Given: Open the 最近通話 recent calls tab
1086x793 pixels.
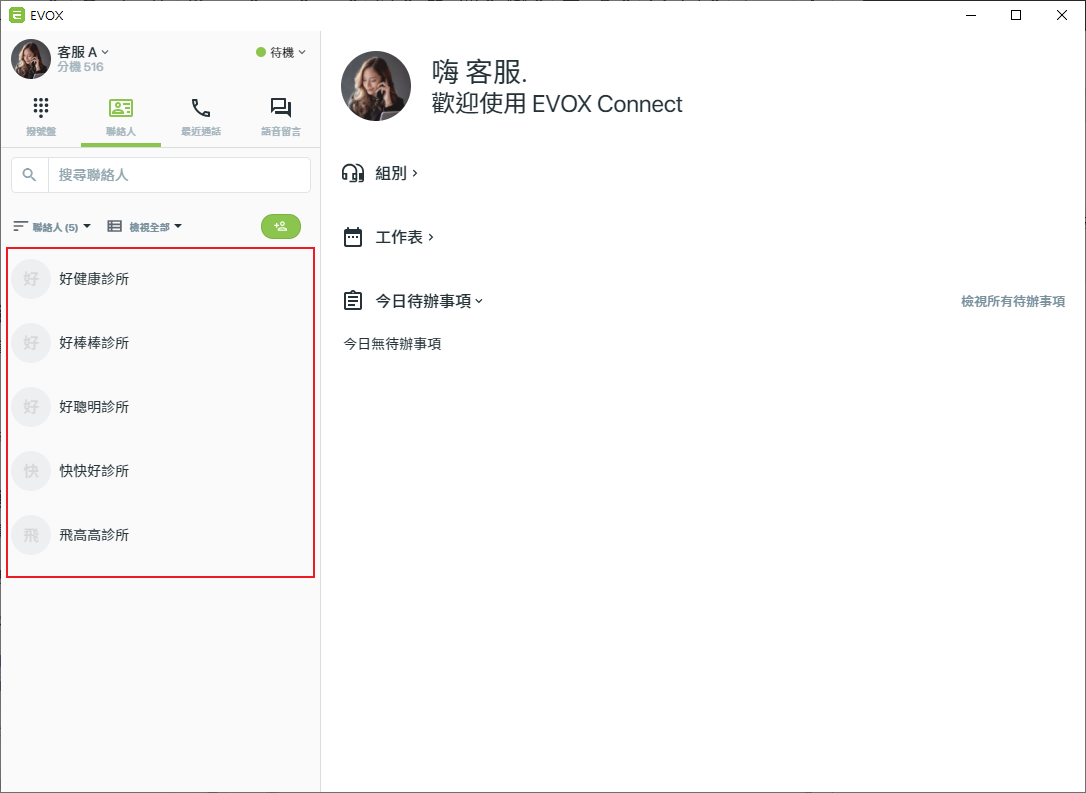Looking at the screenshot, I should pos(201,117).
